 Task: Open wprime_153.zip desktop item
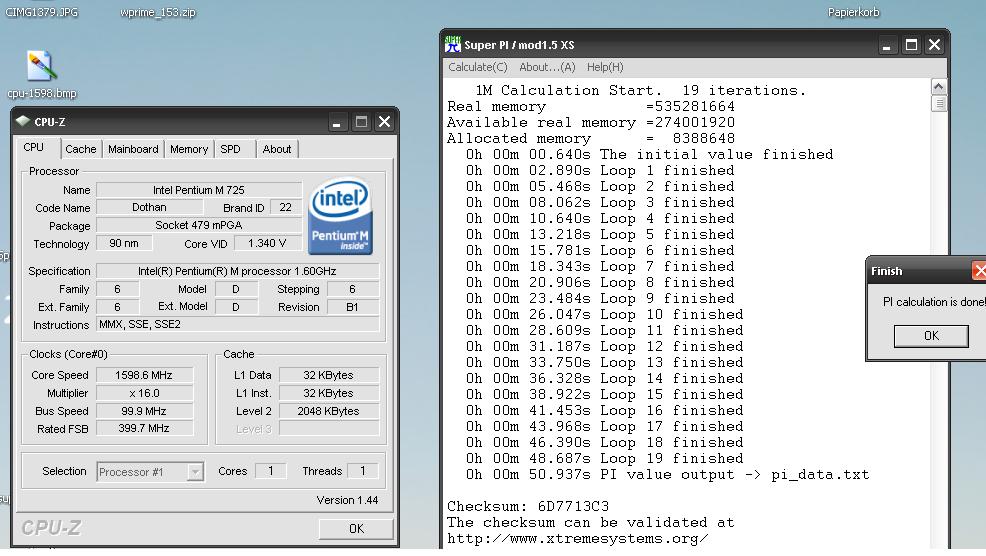(x=158, y=12)
